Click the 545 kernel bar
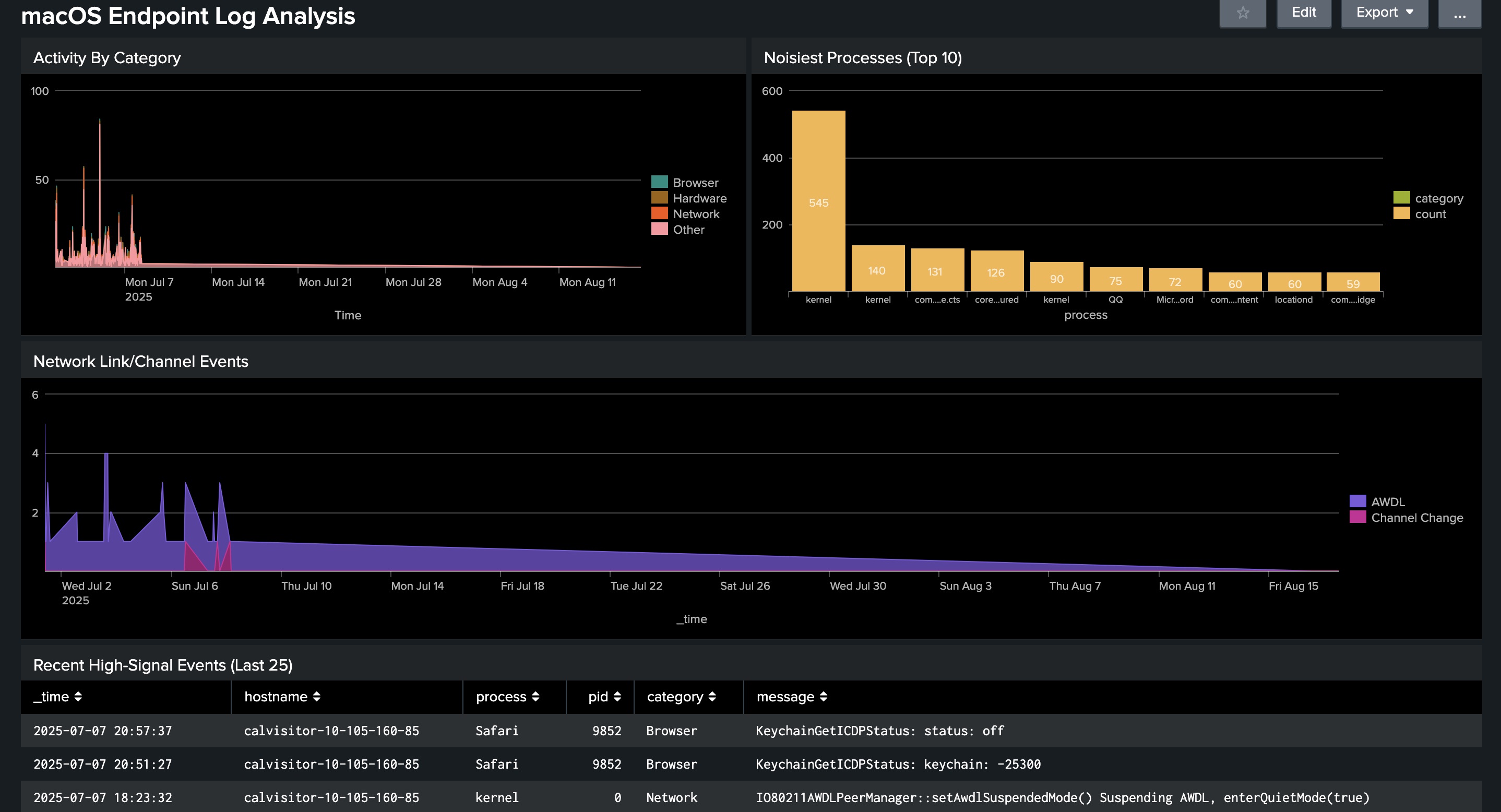1501x812 pixels. 818,201
